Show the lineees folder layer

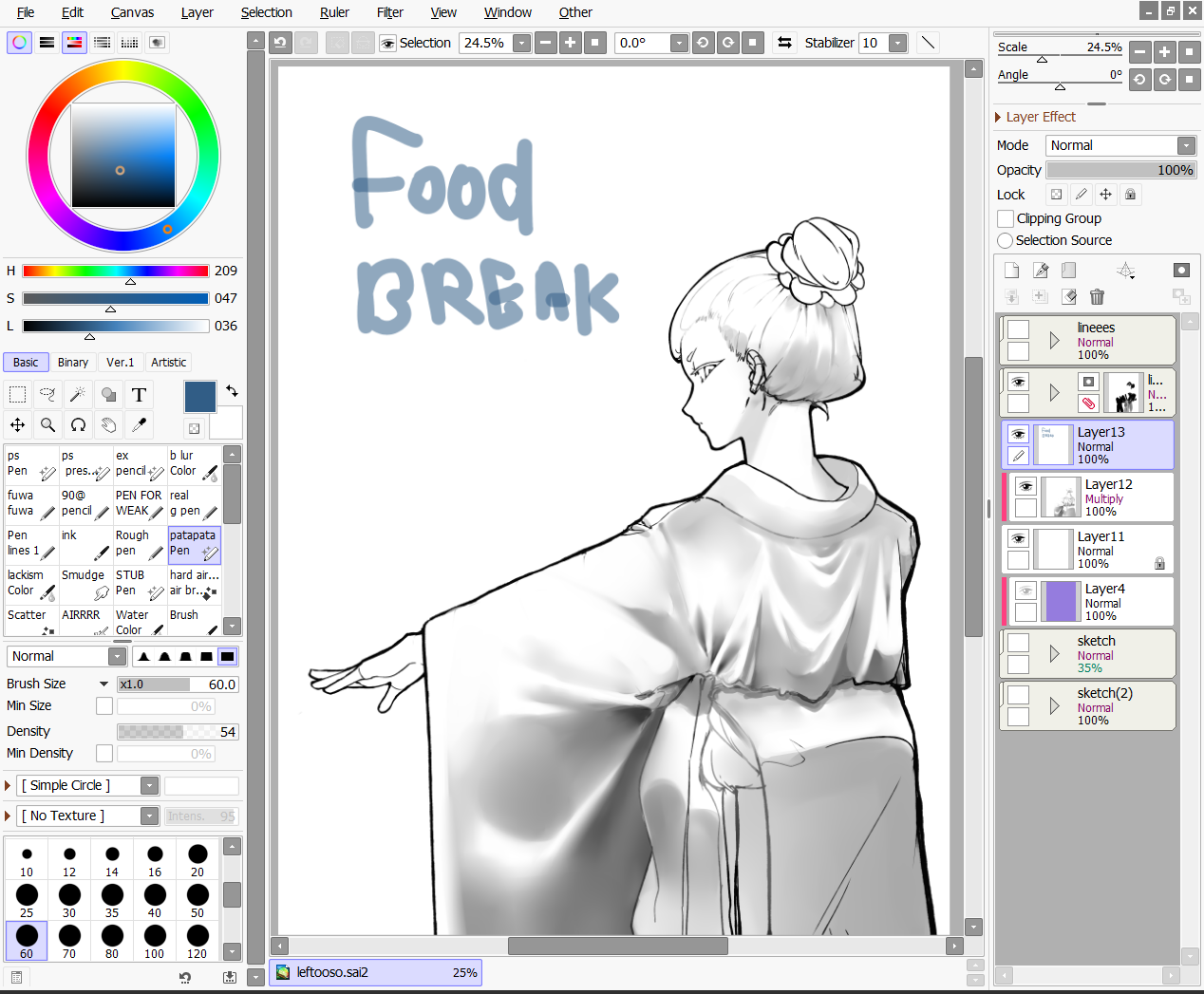tap(1018, 329)
